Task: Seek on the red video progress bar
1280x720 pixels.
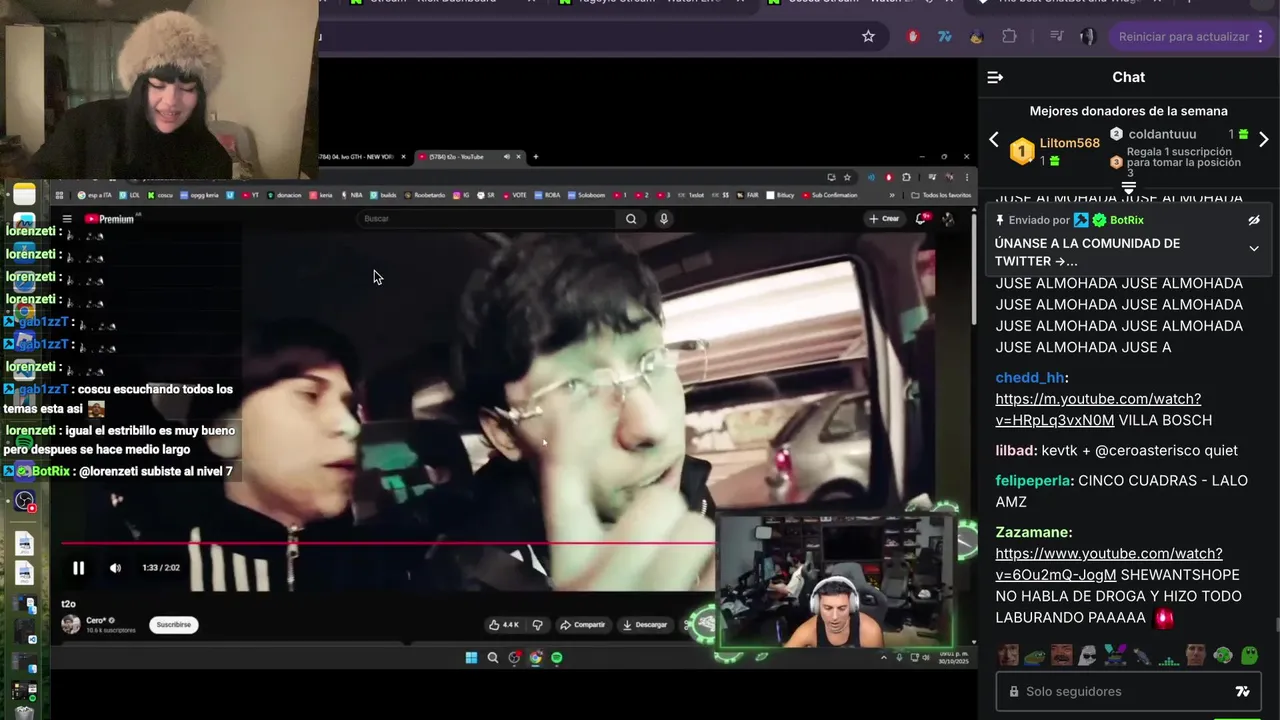Action: [388, 544]
